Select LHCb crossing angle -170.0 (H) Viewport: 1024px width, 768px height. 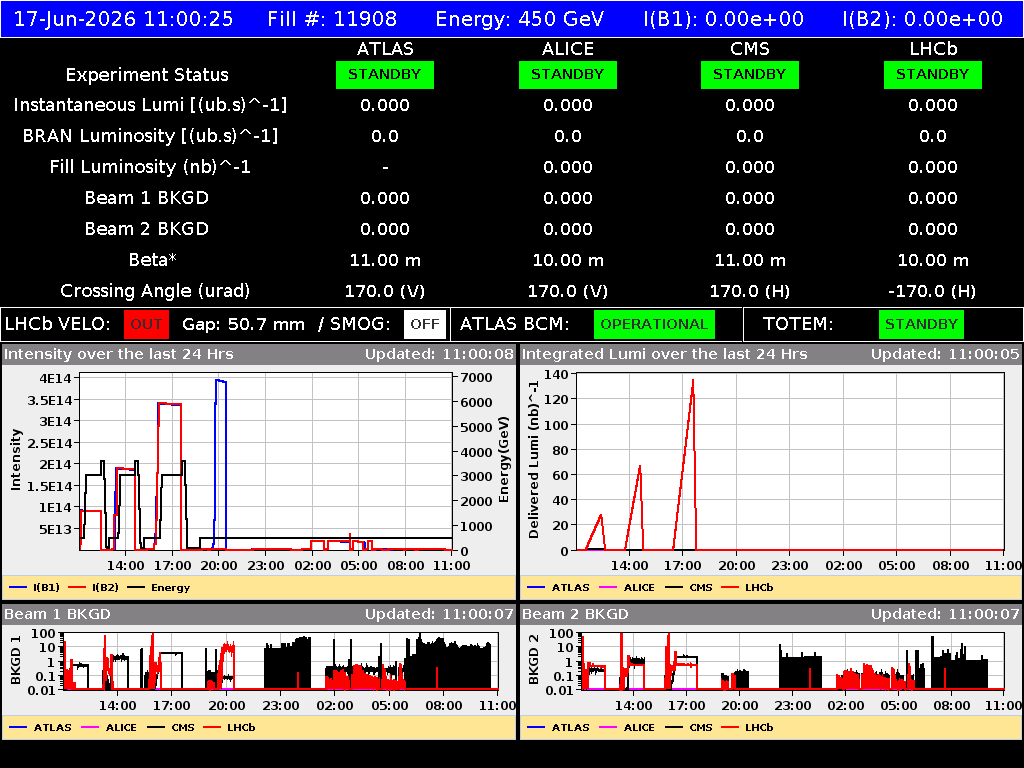click(933, 291)
